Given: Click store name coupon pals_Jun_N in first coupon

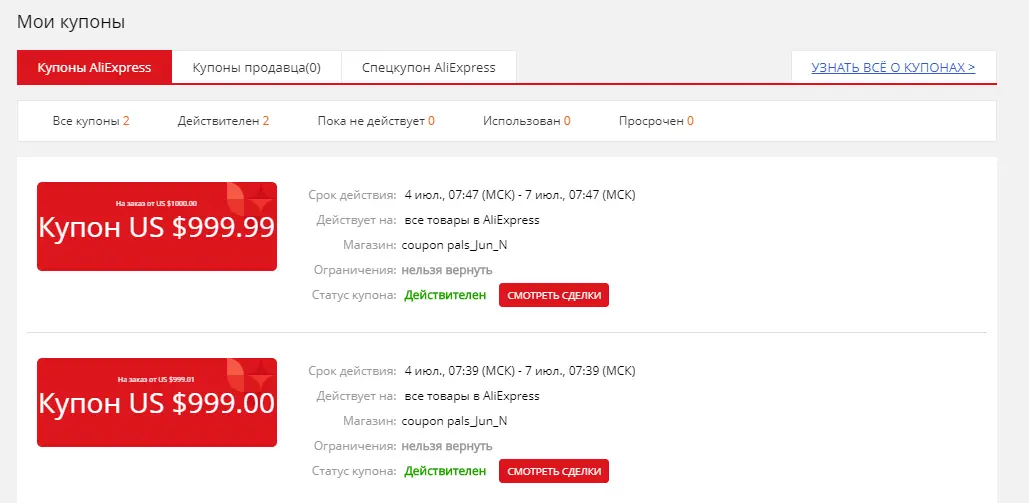Looking at the screenshot, I should click(454, 245).
